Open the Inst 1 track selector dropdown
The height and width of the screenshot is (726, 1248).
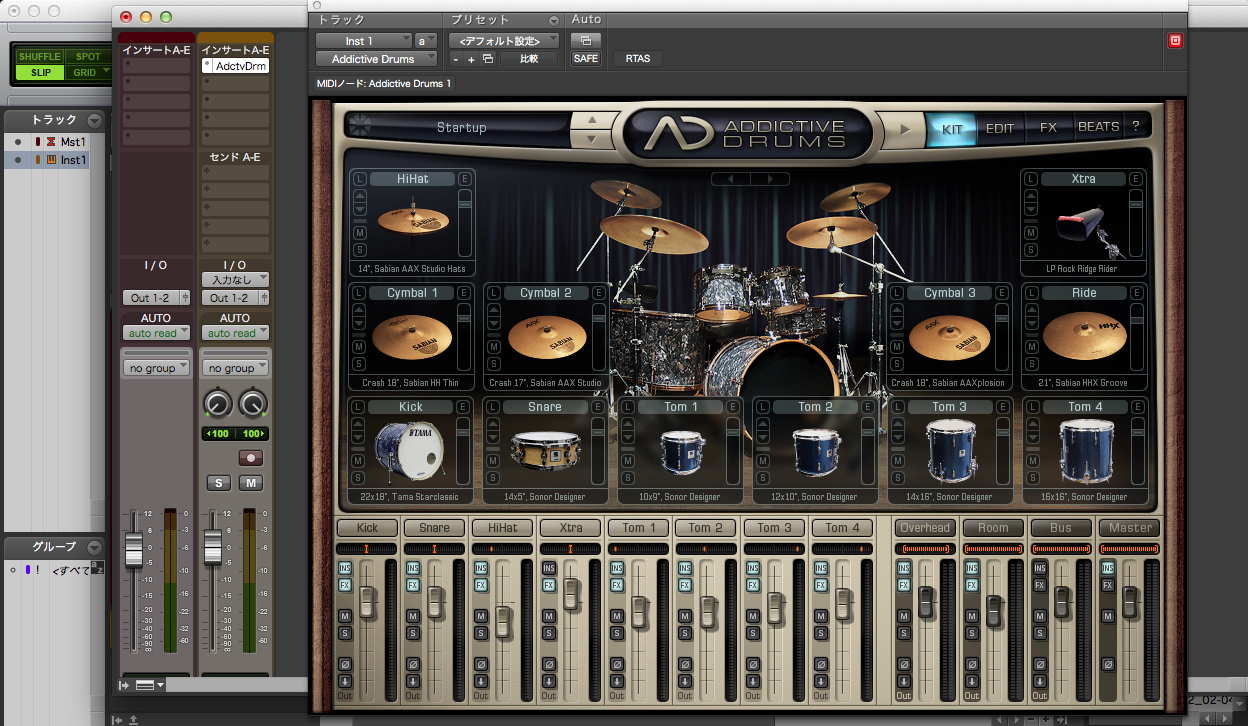tap(364, 41)
